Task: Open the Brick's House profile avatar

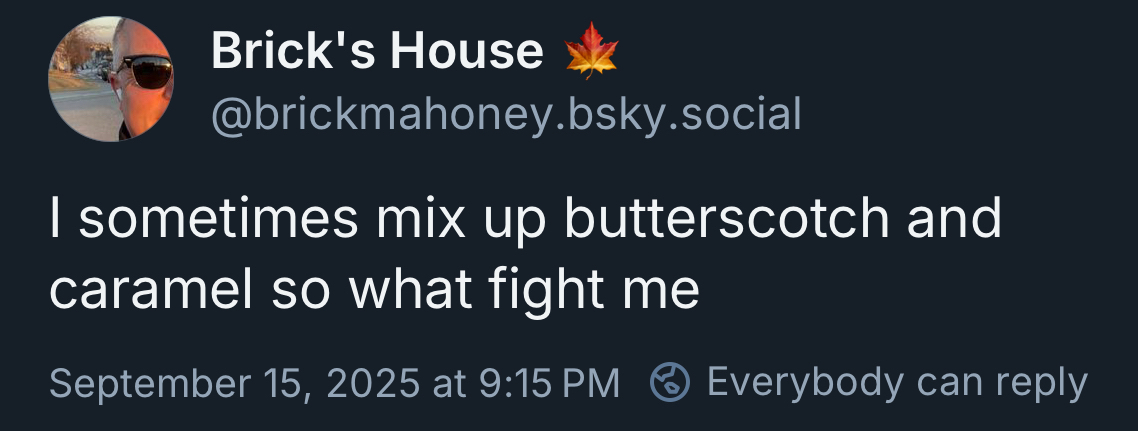Action: (x=112, y=79)
